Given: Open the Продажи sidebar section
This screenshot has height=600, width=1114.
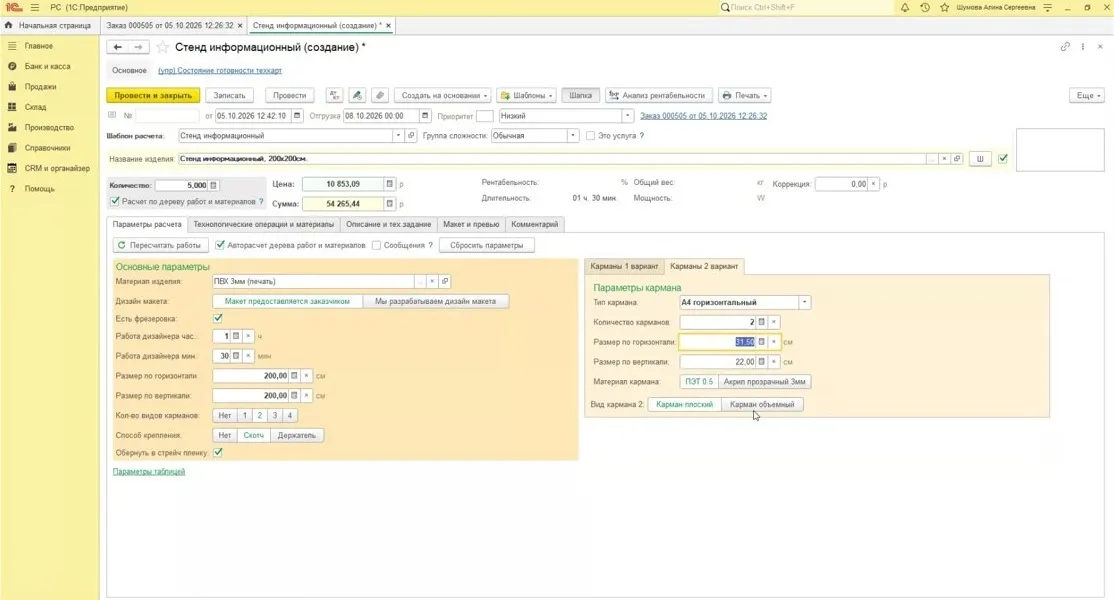Looking at the screenshot, I should pyautogui.click(x=40, y=87).
